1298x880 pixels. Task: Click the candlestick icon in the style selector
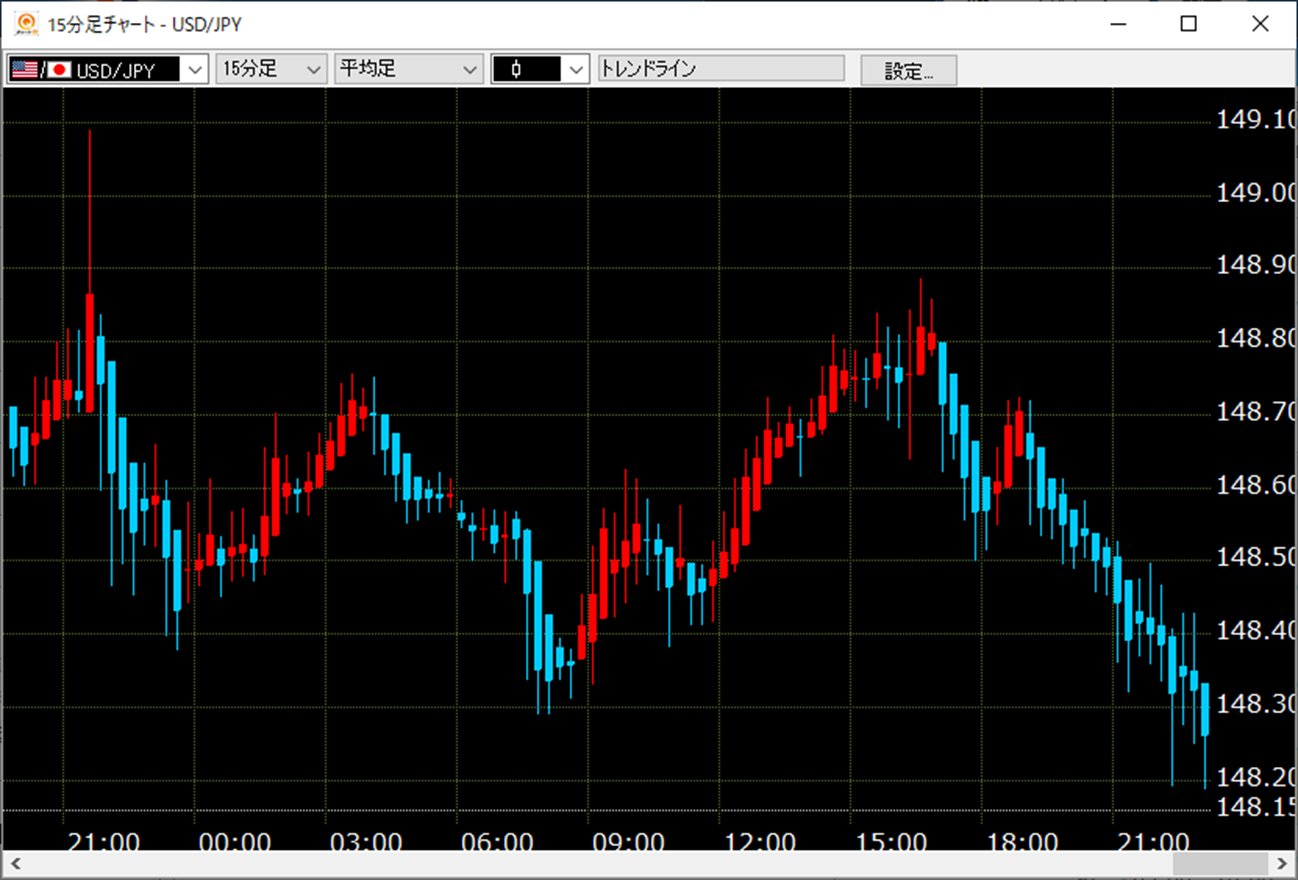click(x=516, y=70)
